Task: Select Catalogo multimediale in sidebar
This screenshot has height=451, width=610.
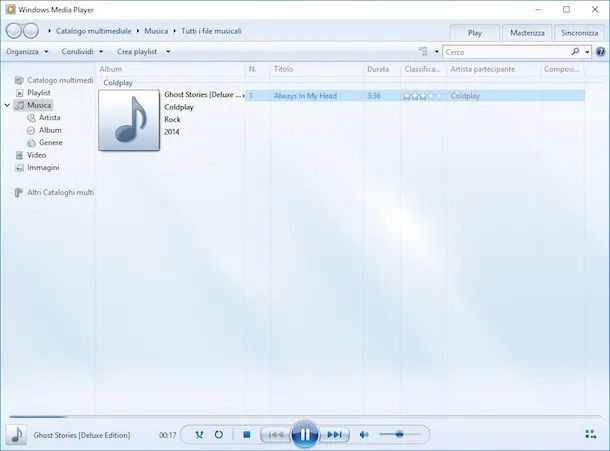Action: pyautogui.click(x=54, y=80)
